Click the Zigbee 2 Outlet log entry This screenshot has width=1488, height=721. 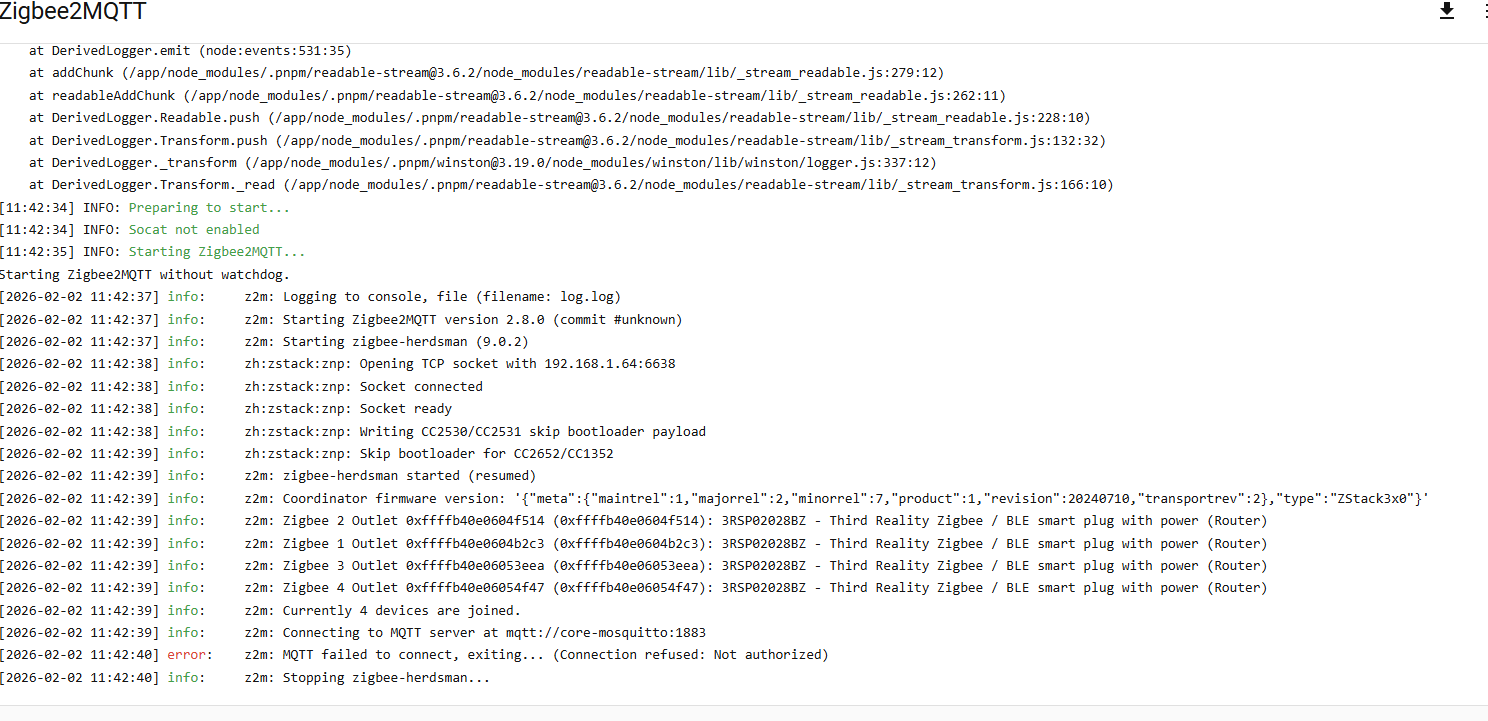pos(755,521)
